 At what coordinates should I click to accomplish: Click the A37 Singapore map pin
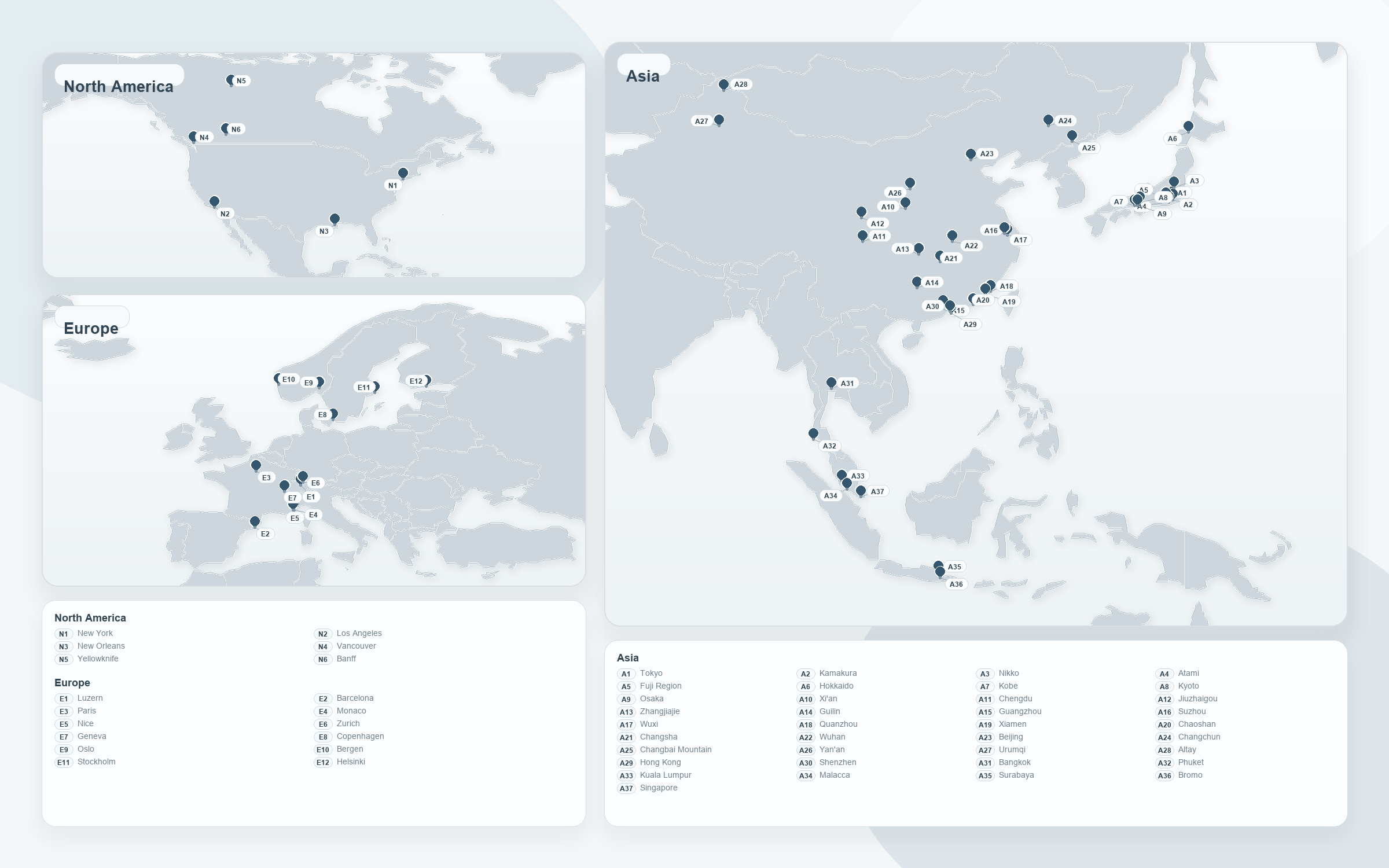pyautogui.click(x=862, y=491)
